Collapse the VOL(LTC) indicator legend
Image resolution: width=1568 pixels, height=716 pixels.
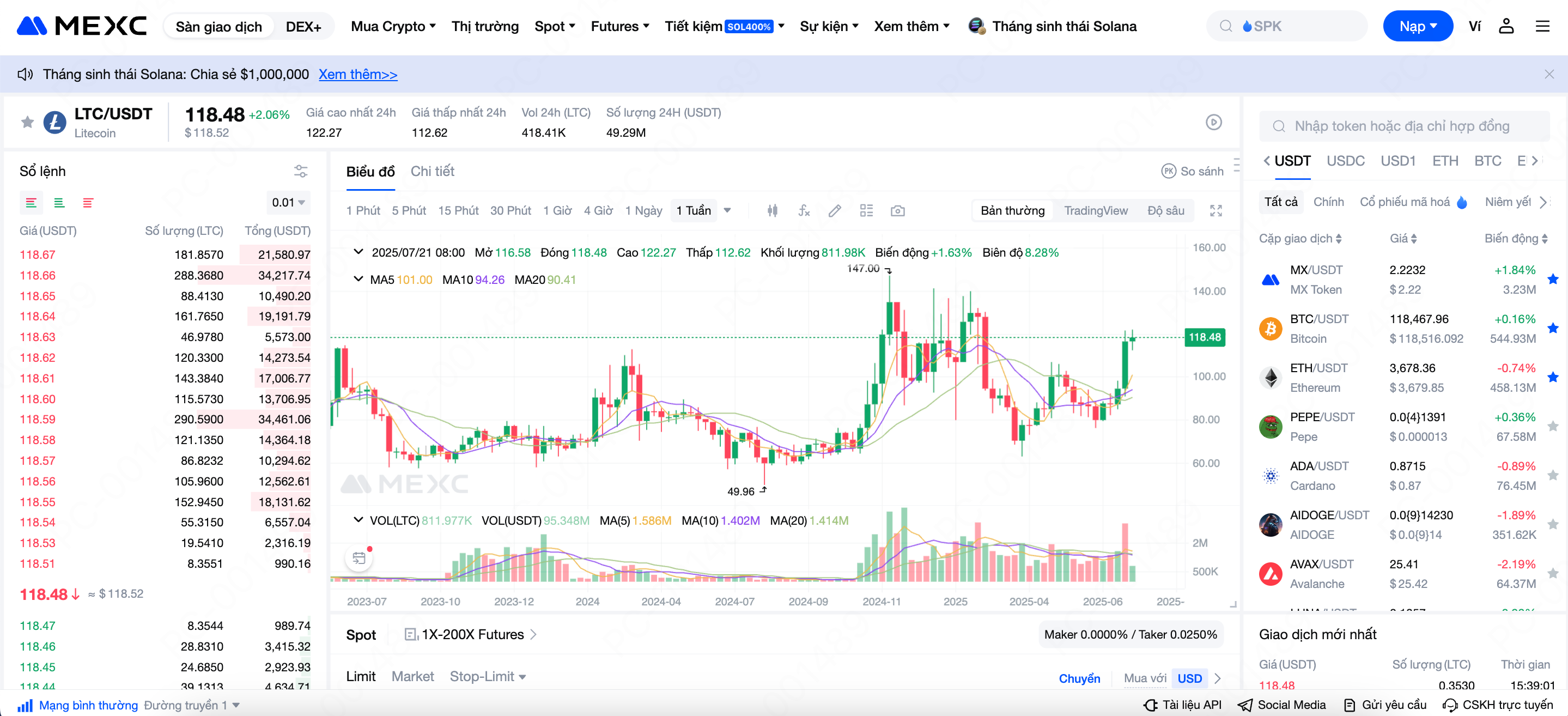tap(358, 520)
